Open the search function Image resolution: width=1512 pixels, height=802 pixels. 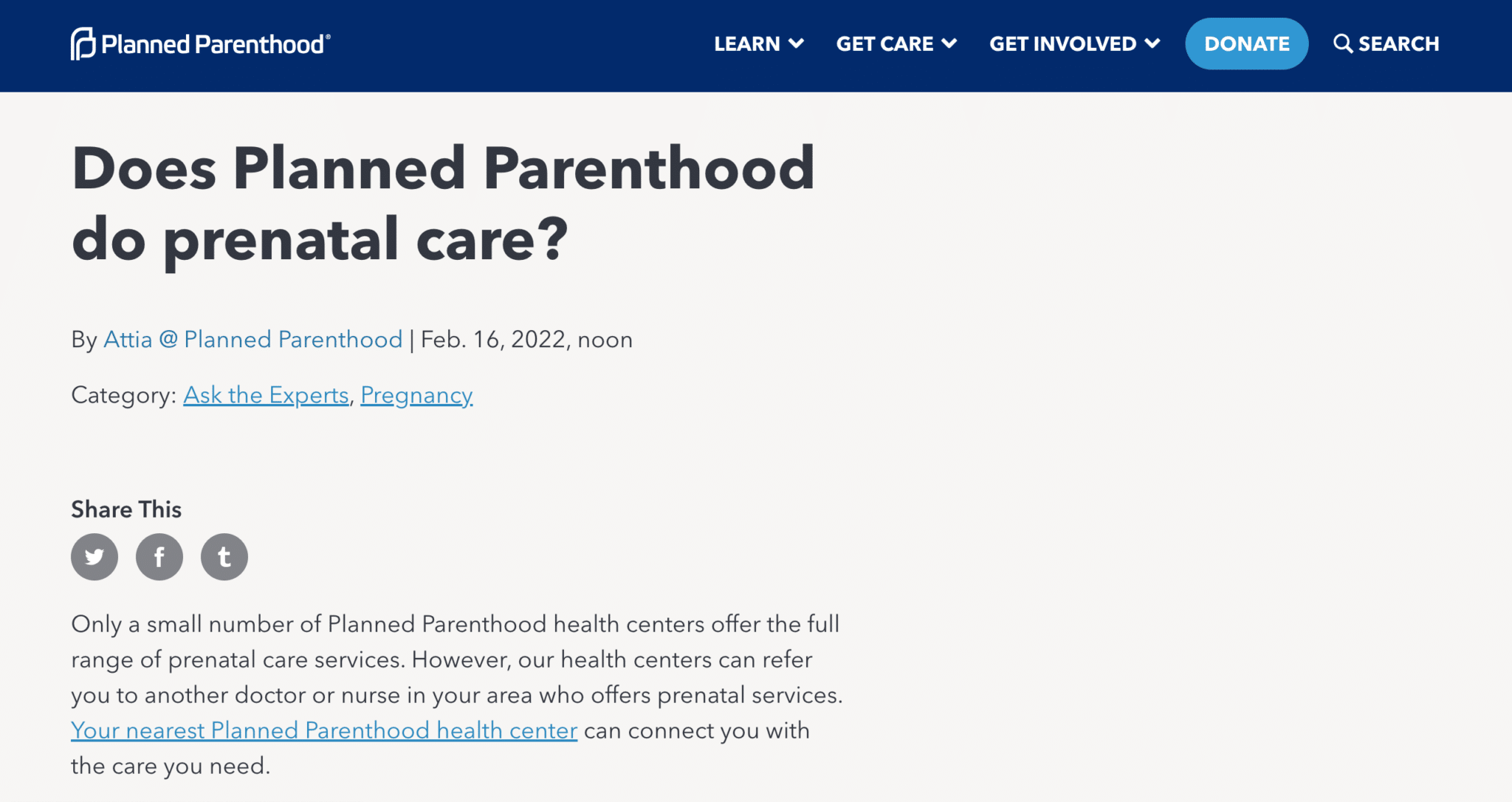(1386, 44)
